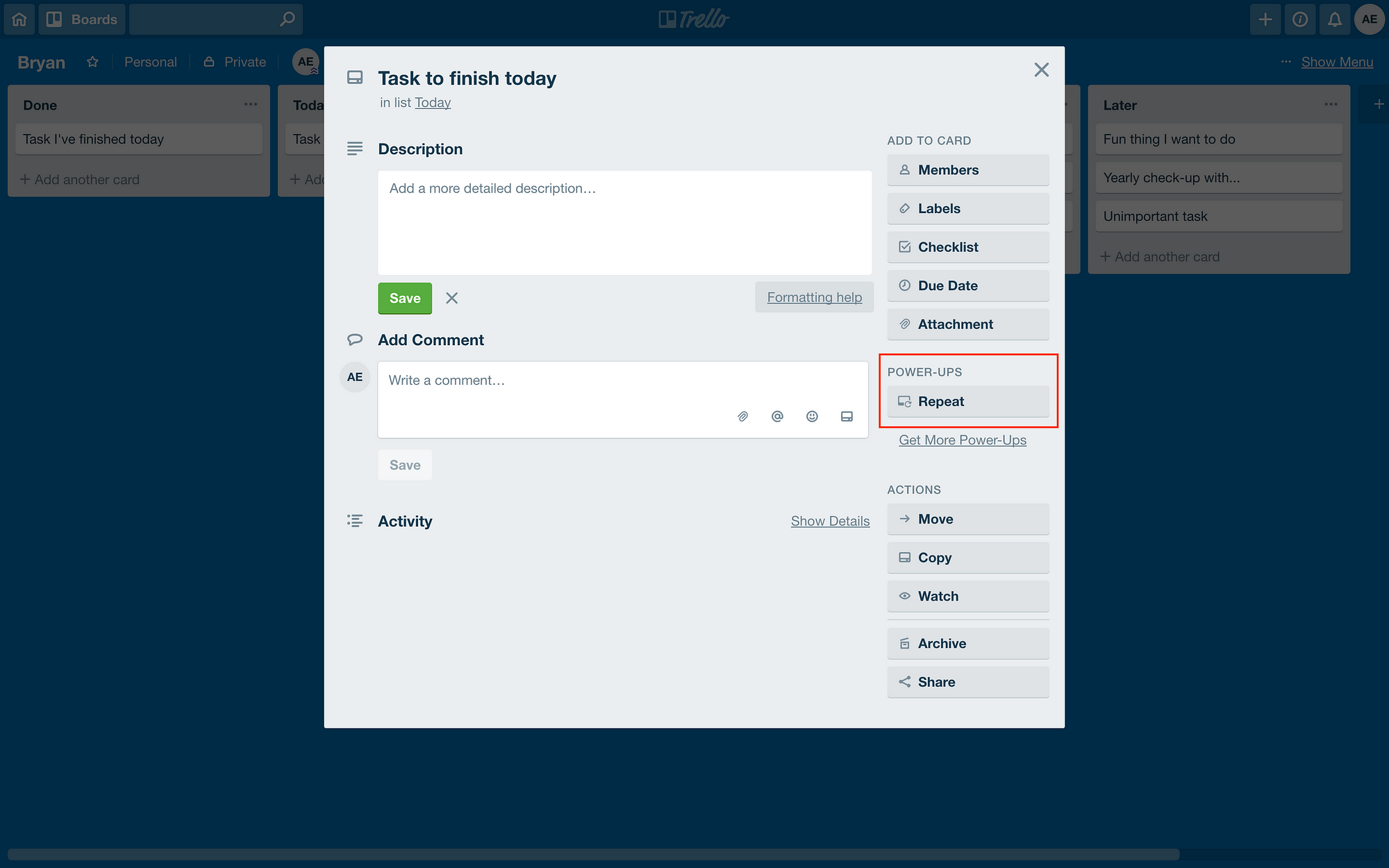Click the Save button for description
This screenshot has width=1389, height=868.
tap(405, 298)
